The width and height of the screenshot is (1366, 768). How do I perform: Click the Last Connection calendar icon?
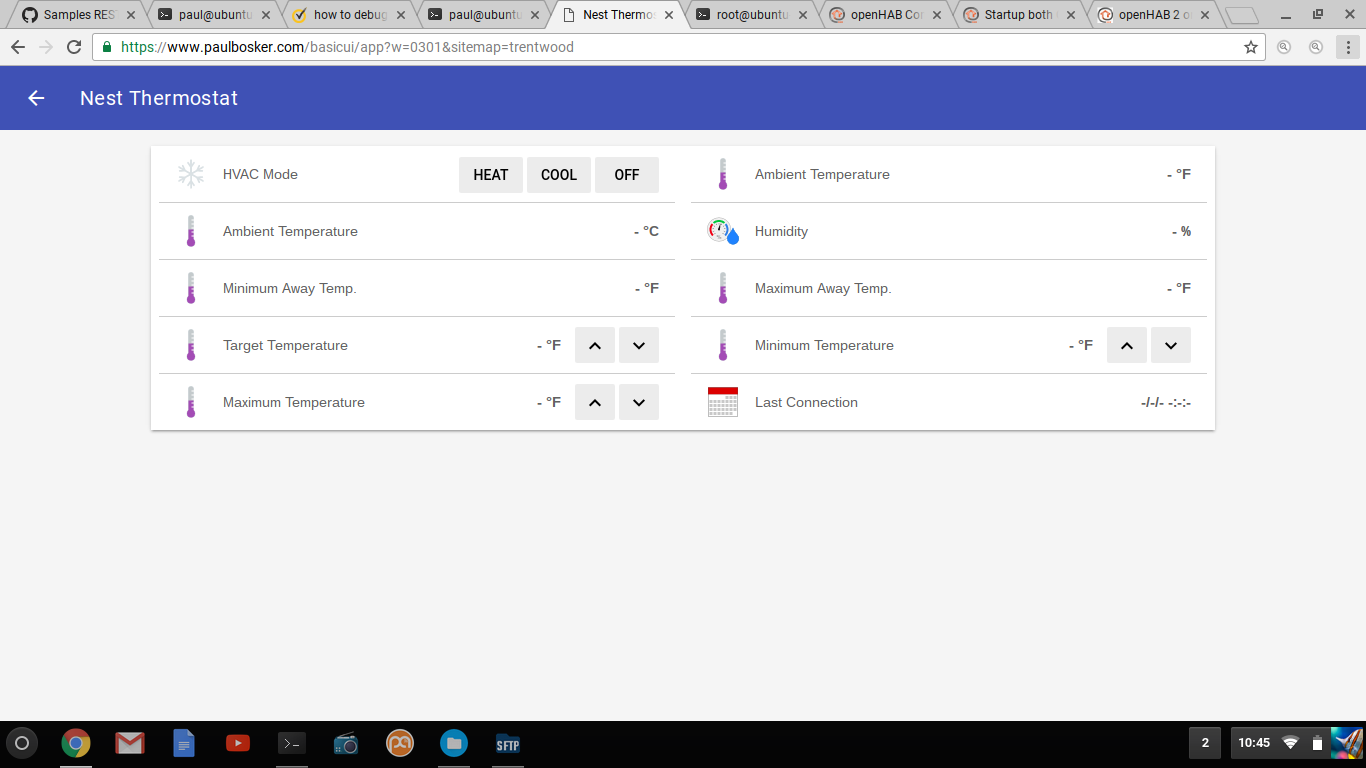click(722, 403)
